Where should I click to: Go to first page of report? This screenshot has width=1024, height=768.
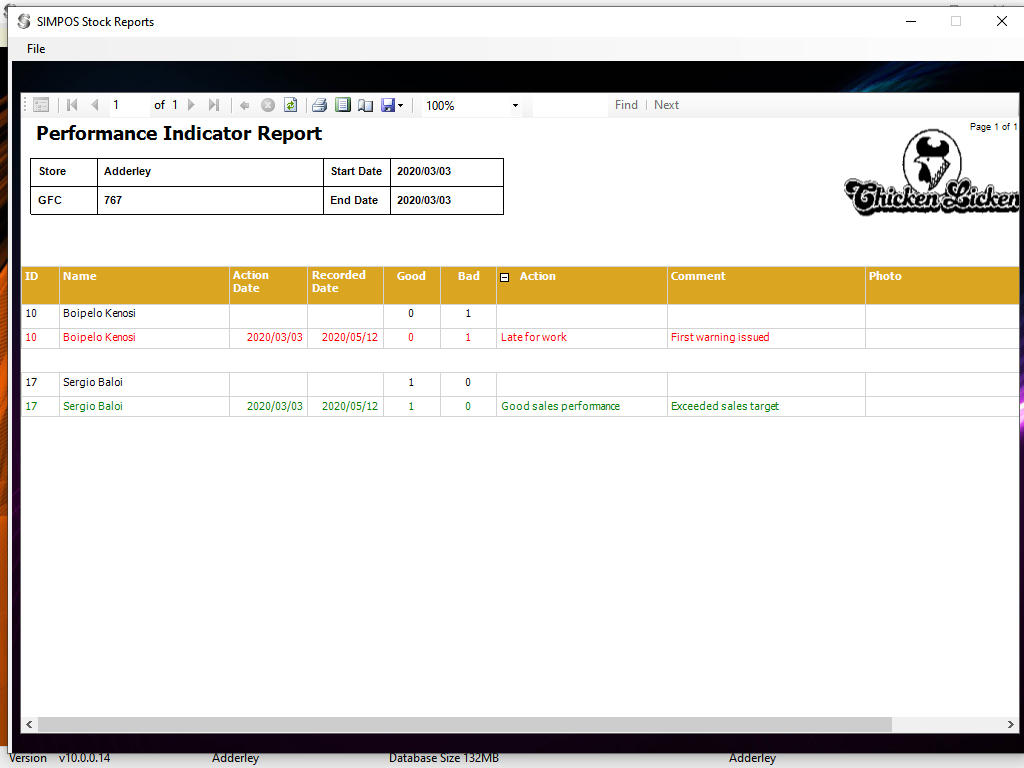[72, 105]
